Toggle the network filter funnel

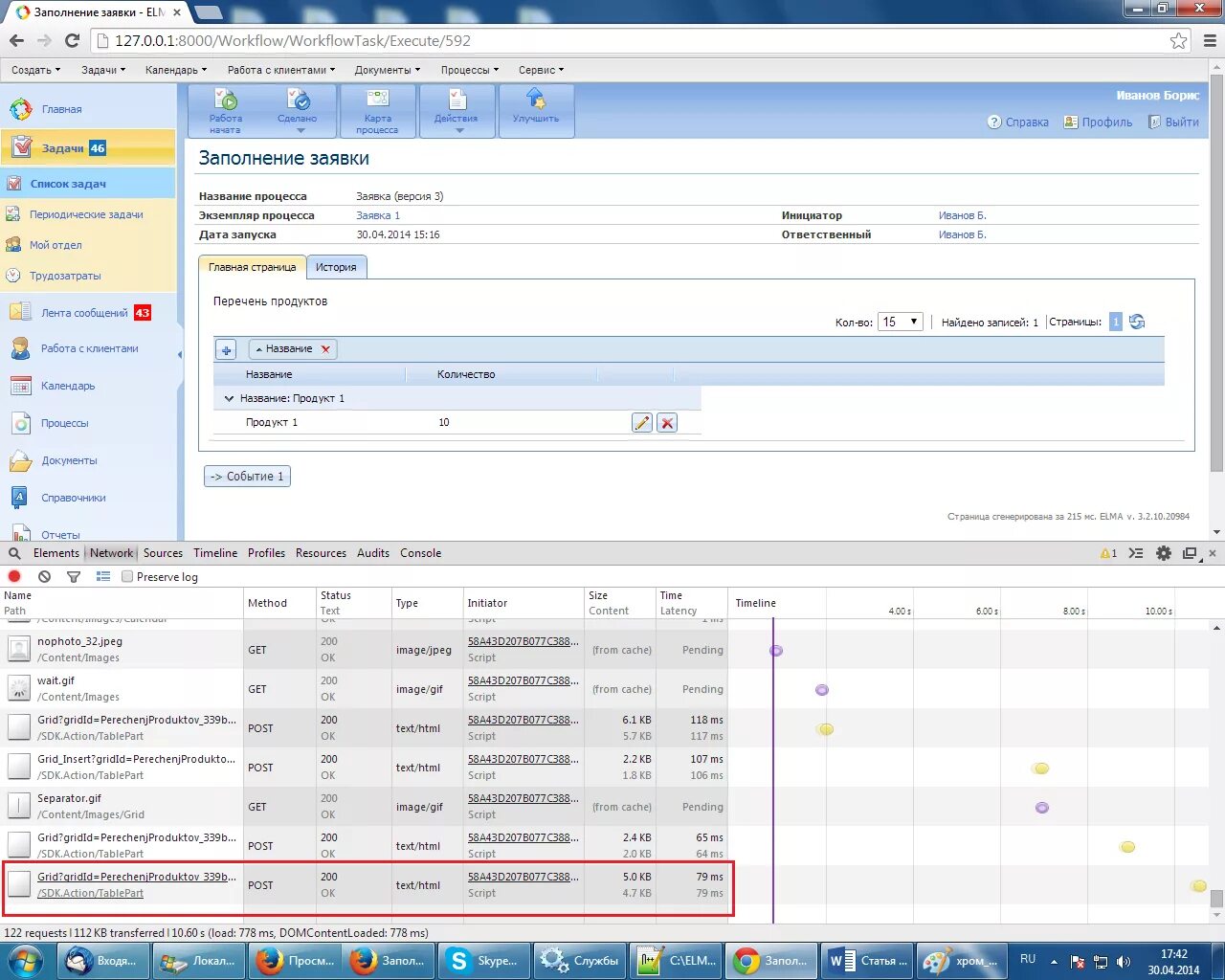coord(74,576)
